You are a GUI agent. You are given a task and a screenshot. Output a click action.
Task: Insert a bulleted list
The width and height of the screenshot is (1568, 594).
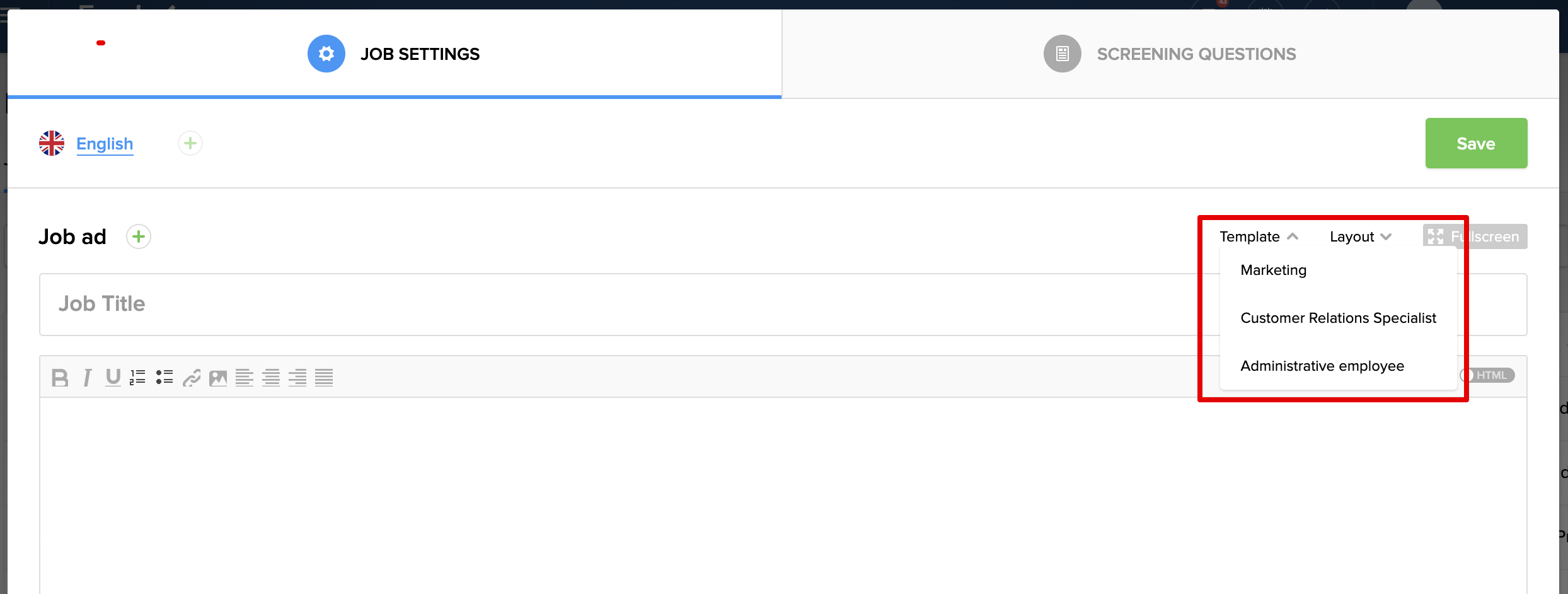point(164,378)
